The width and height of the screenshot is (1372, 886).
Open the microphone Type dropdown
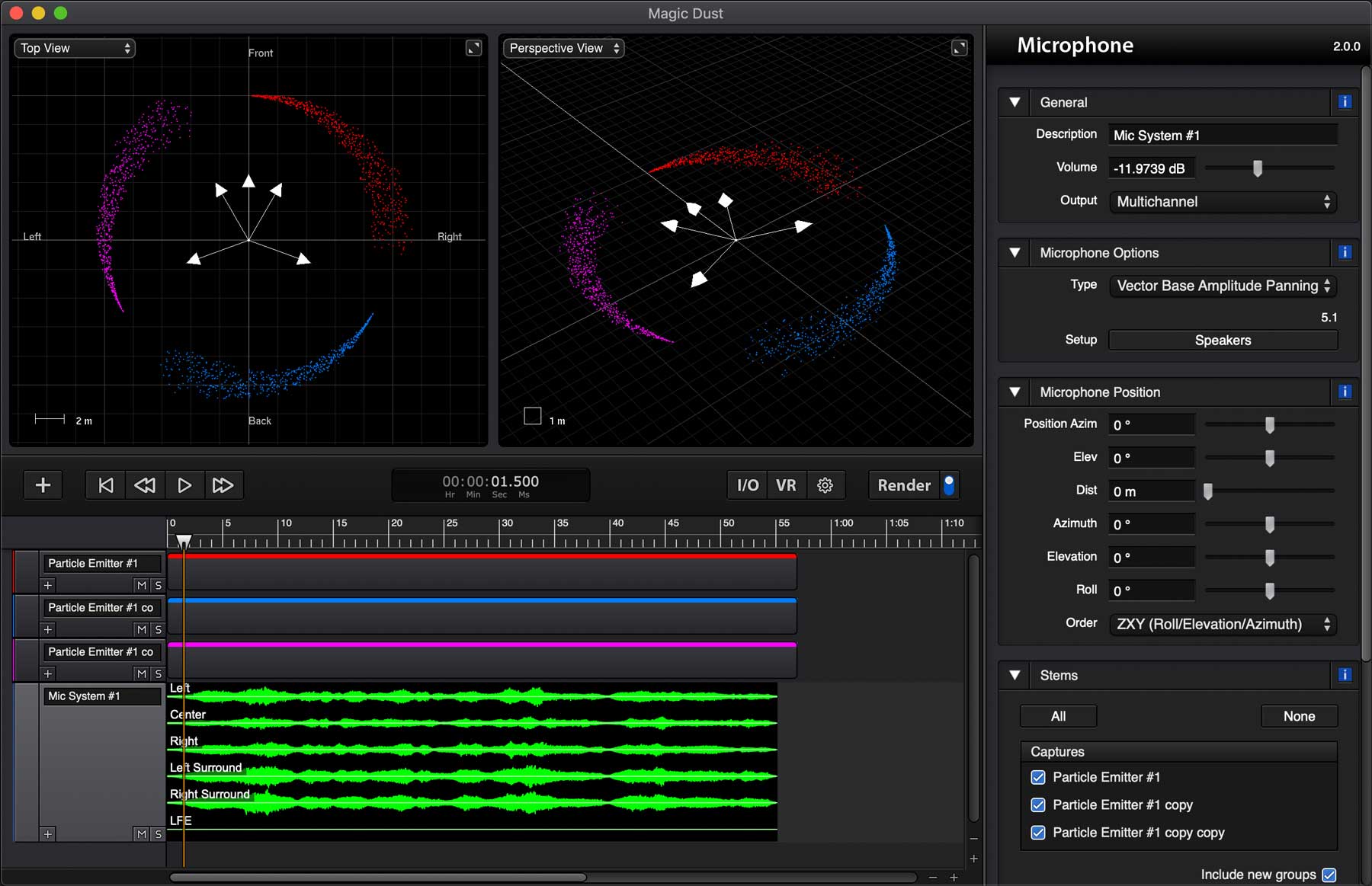(1223, 286)
